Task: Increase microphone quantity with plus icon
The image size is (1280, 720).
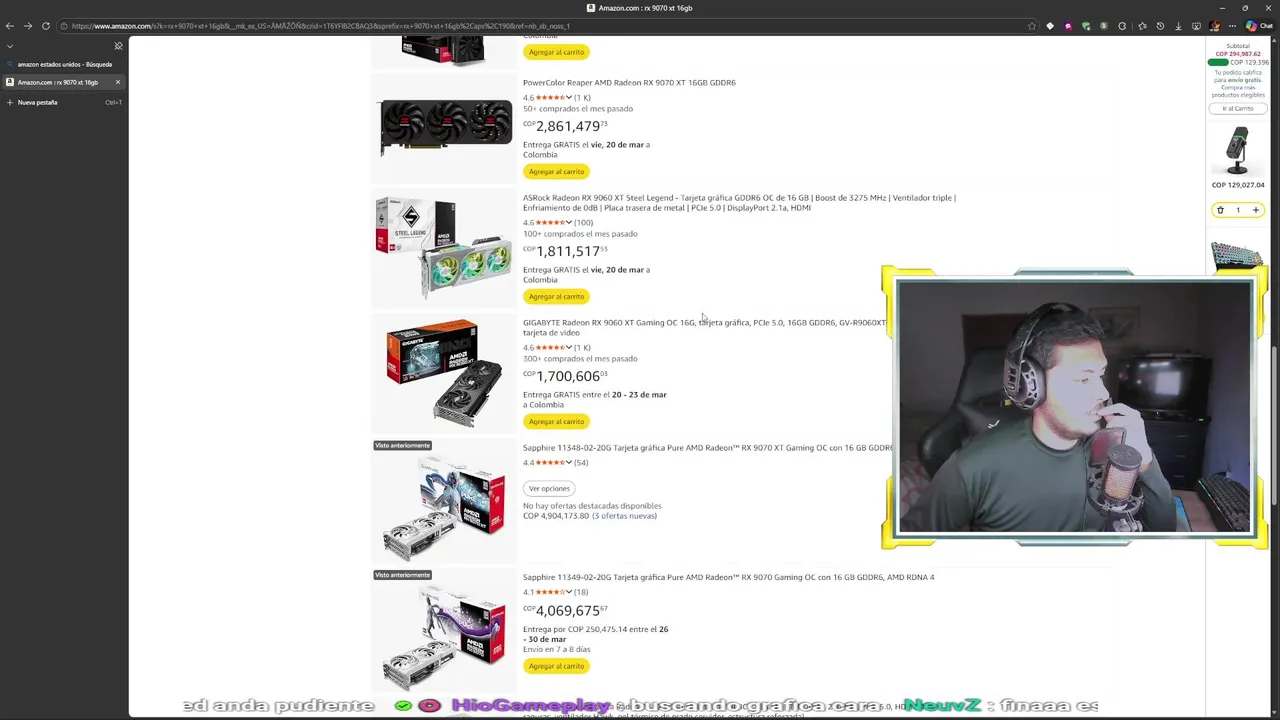Action: coord(1255,210)
